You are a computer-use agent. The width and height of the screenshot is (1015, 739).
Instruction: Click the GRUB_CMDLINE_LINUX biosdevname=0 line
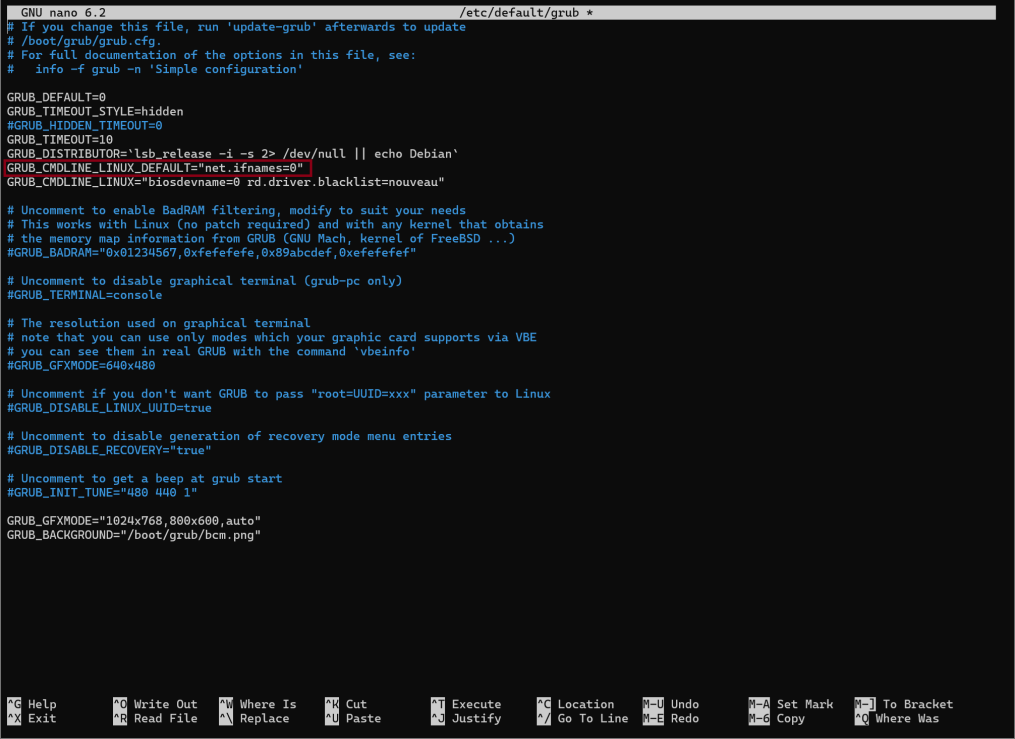(226, 182)
